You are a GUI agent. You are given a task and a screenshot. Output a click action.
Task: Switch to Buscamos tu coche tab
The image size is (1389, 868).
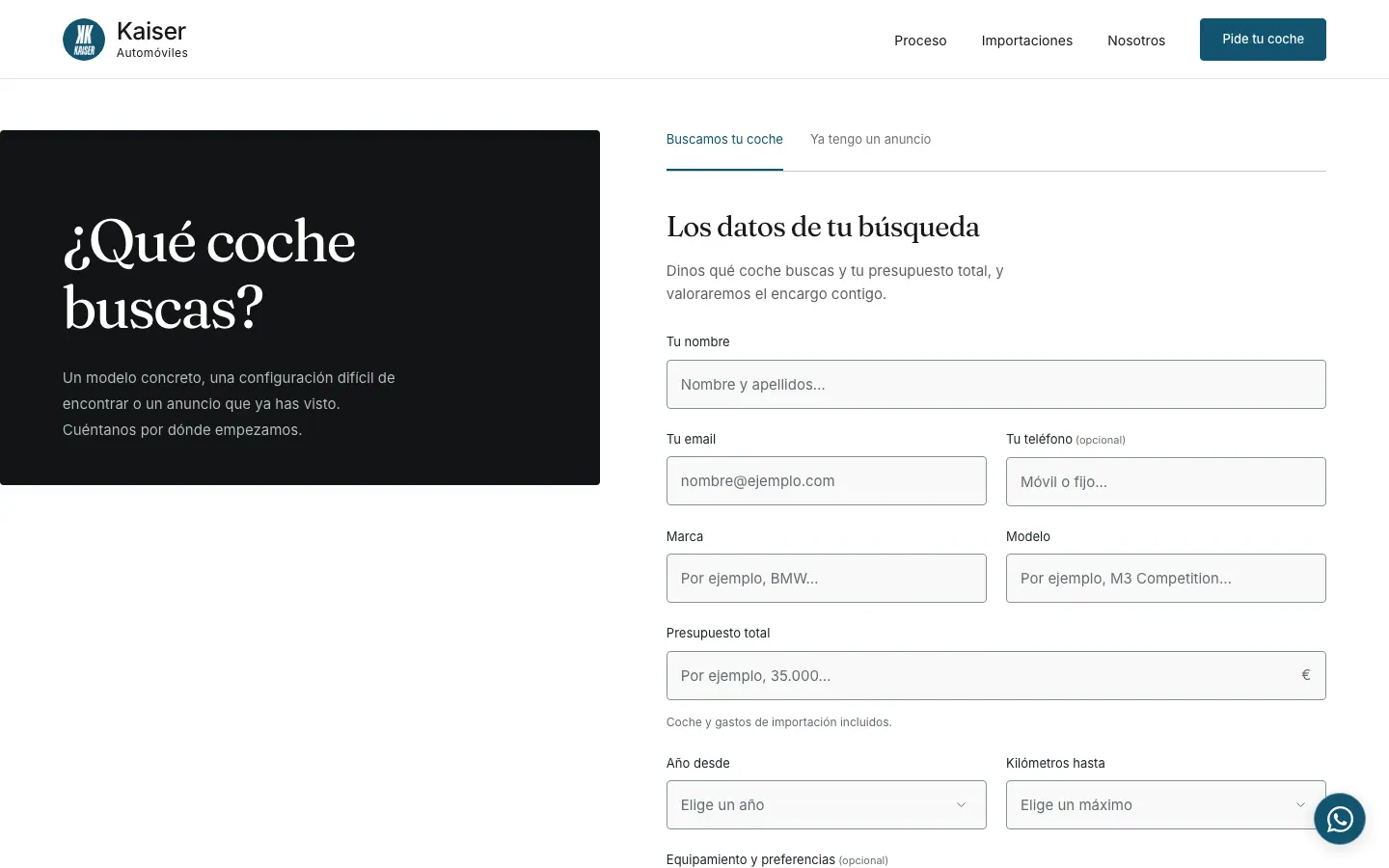pyautogui.click(x=724, y=140)
